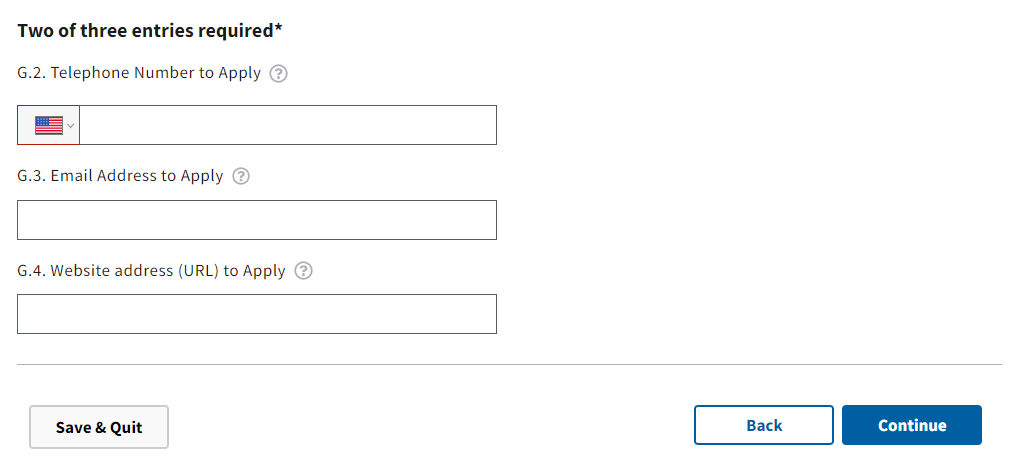Focus the Telephone Number to Apply field
Screen dimensions: 1025x463
(288, 125)
